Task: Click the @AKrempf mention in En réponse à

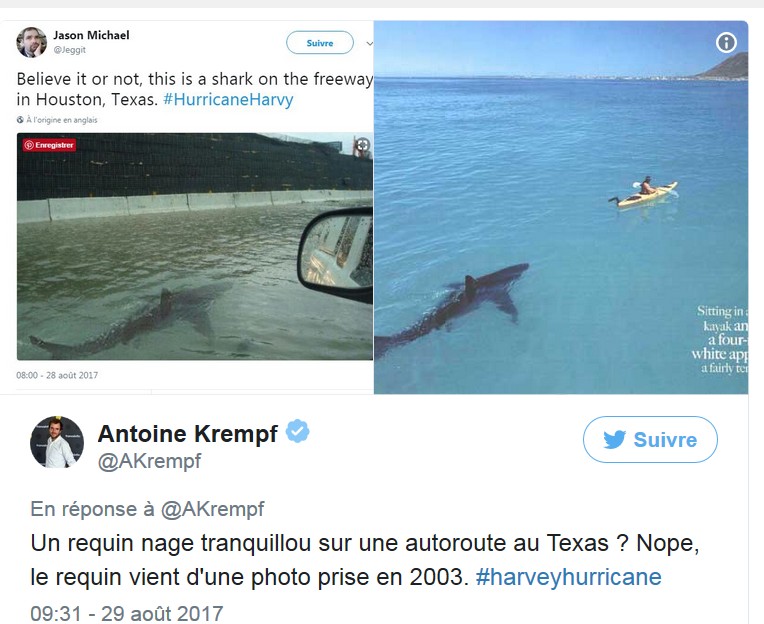Action: click(x=212, y=509)
